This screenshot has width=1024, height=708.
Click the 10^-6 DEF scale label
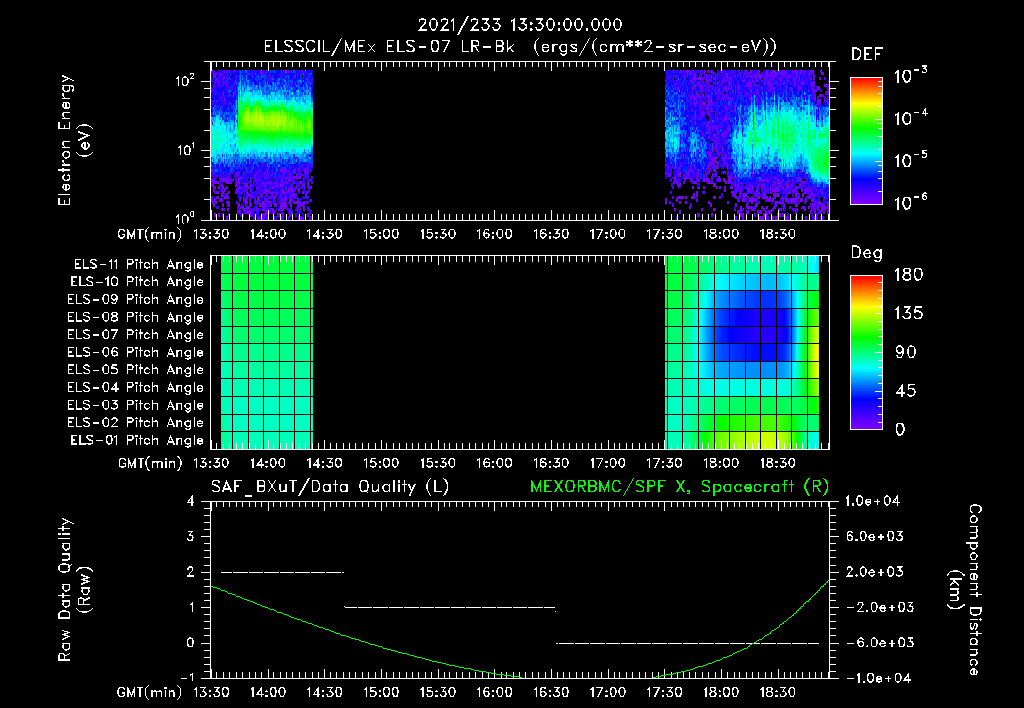pos(910,202)
